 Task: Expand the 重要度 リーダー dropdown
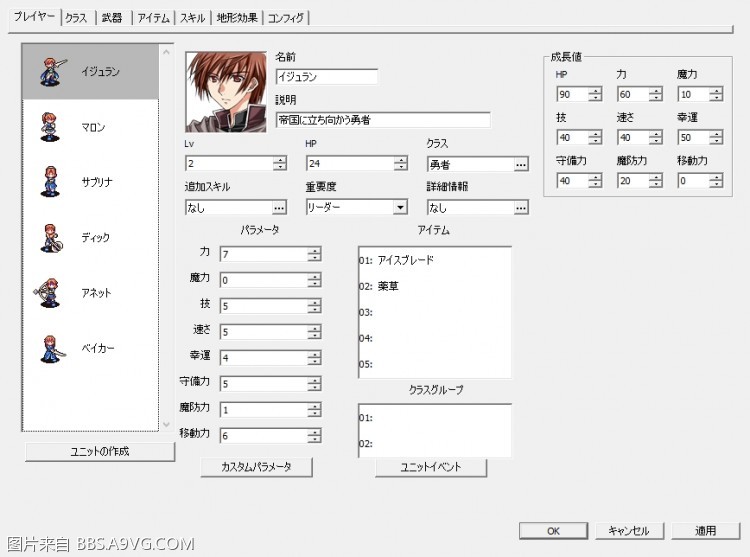(400, 207)
